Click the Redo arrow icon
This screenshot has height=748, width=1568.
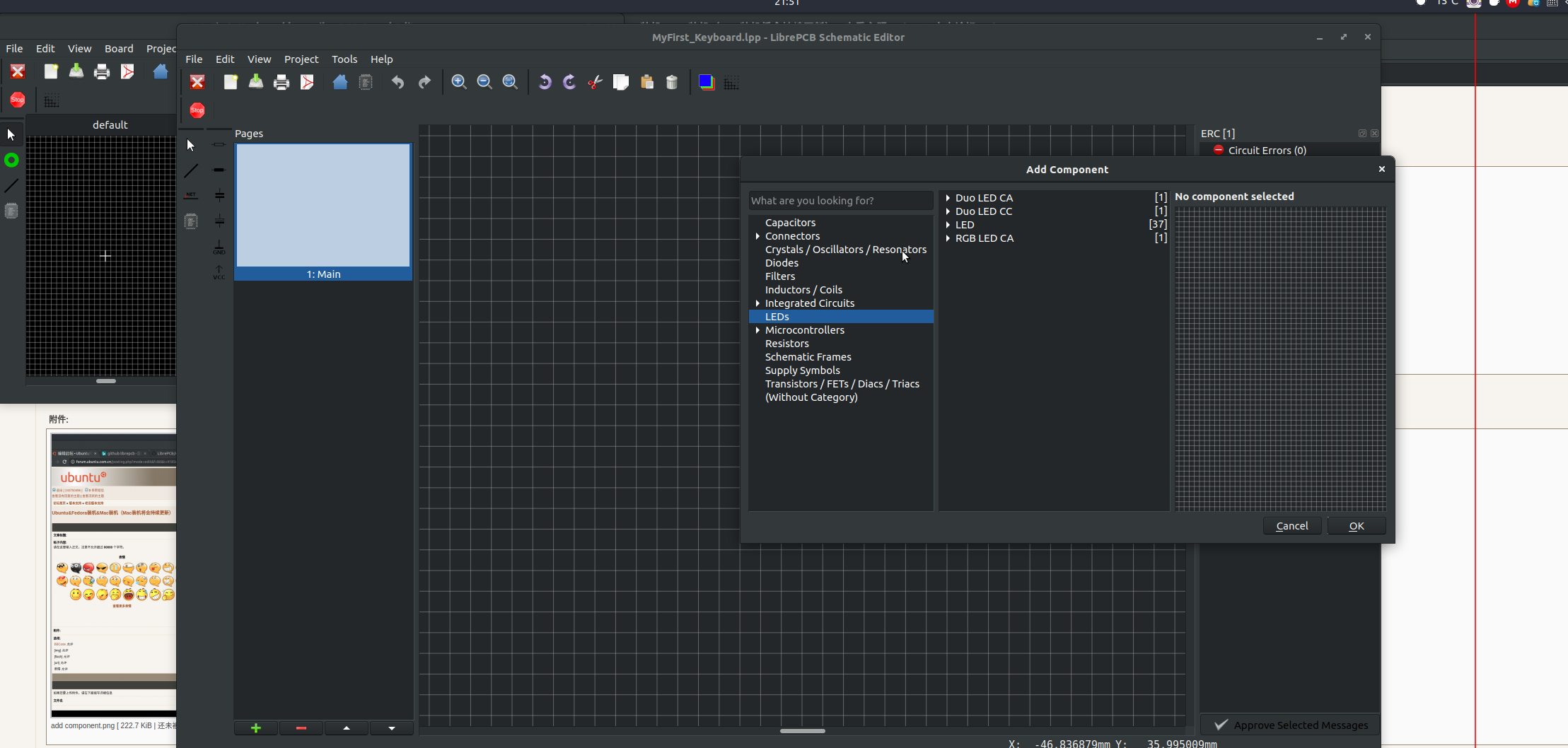424,83
